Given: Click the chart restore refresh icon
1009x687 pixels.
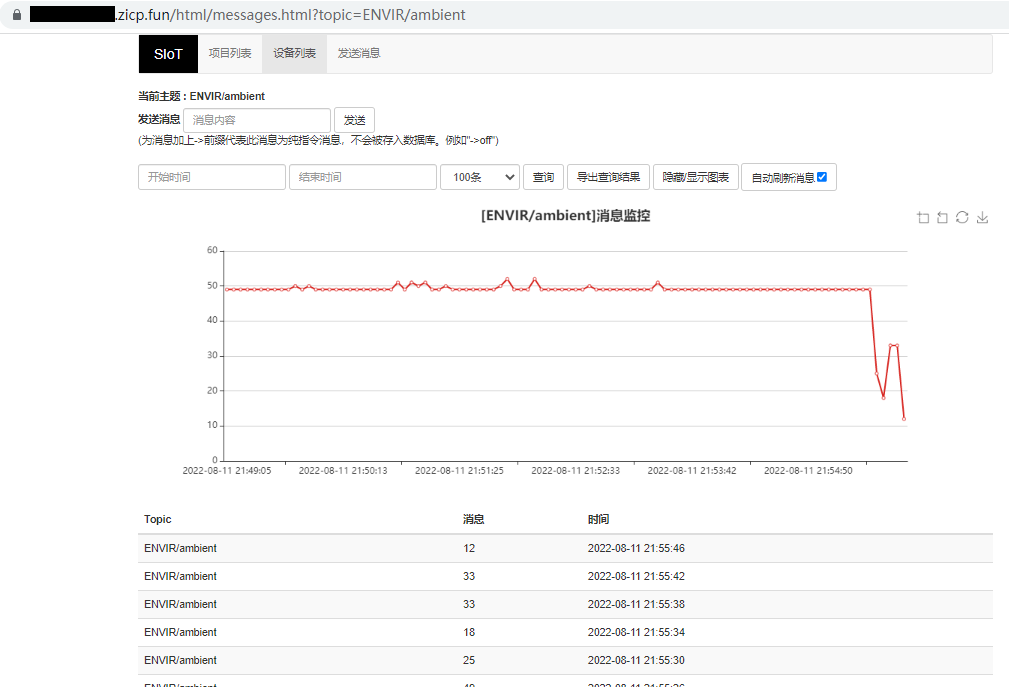Looking at the screenshot, I should [962, 217].
